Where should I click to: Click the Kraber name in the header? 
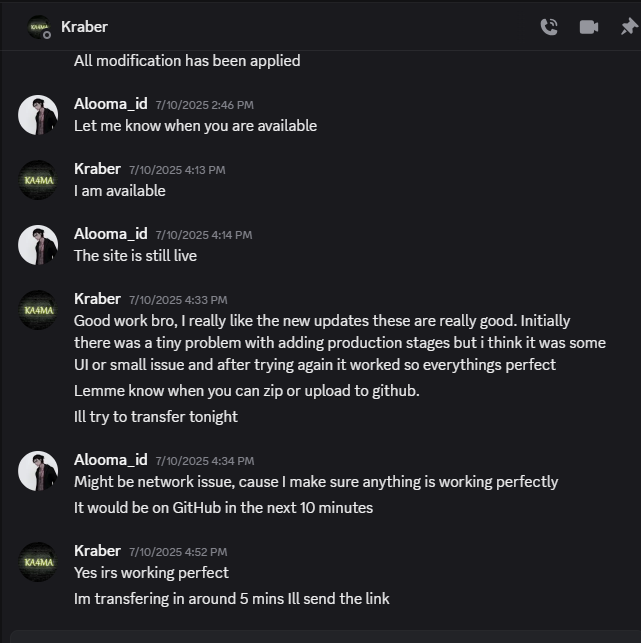pyautogui.click(x=84, y=27)
